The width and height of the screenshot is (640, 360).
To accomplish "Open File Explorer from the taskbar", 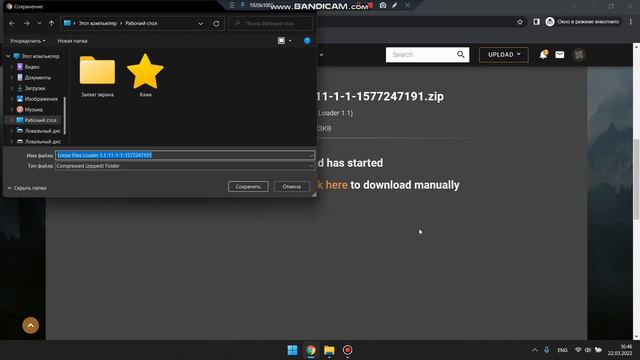I will 329,350.
